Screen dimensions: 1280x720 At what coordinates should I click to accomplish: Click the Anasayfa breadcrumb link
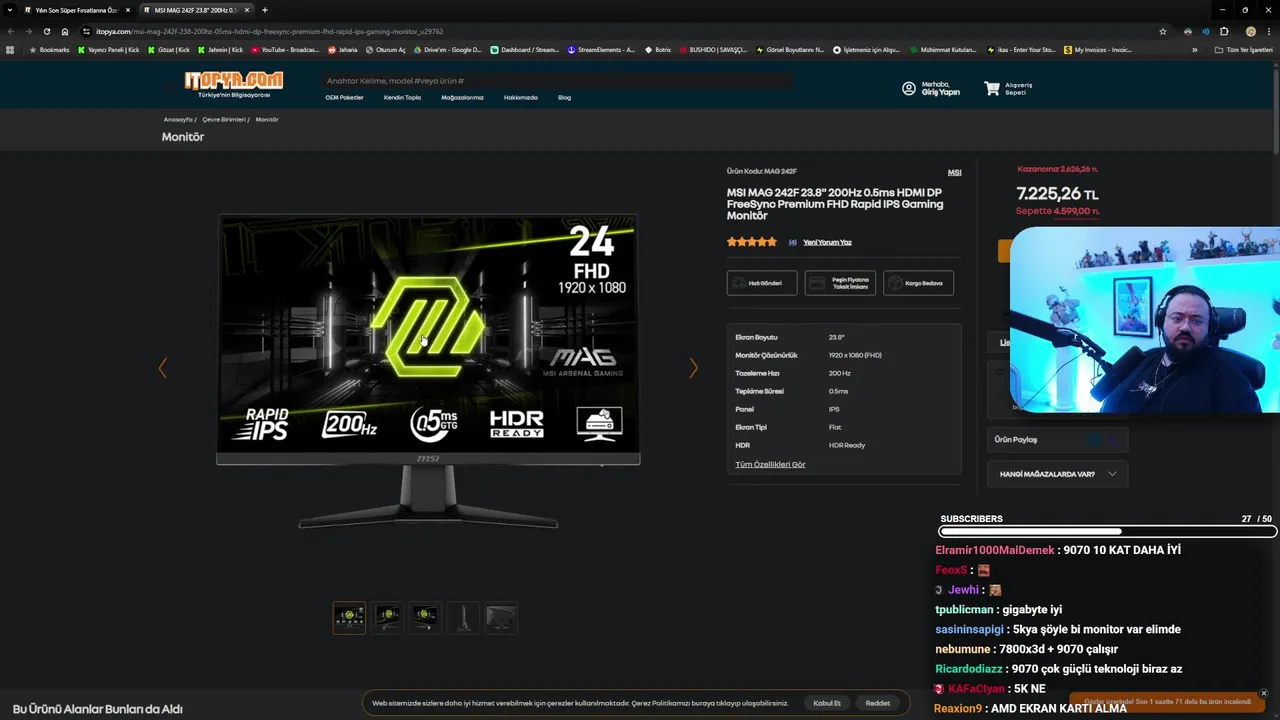[178, 119]
